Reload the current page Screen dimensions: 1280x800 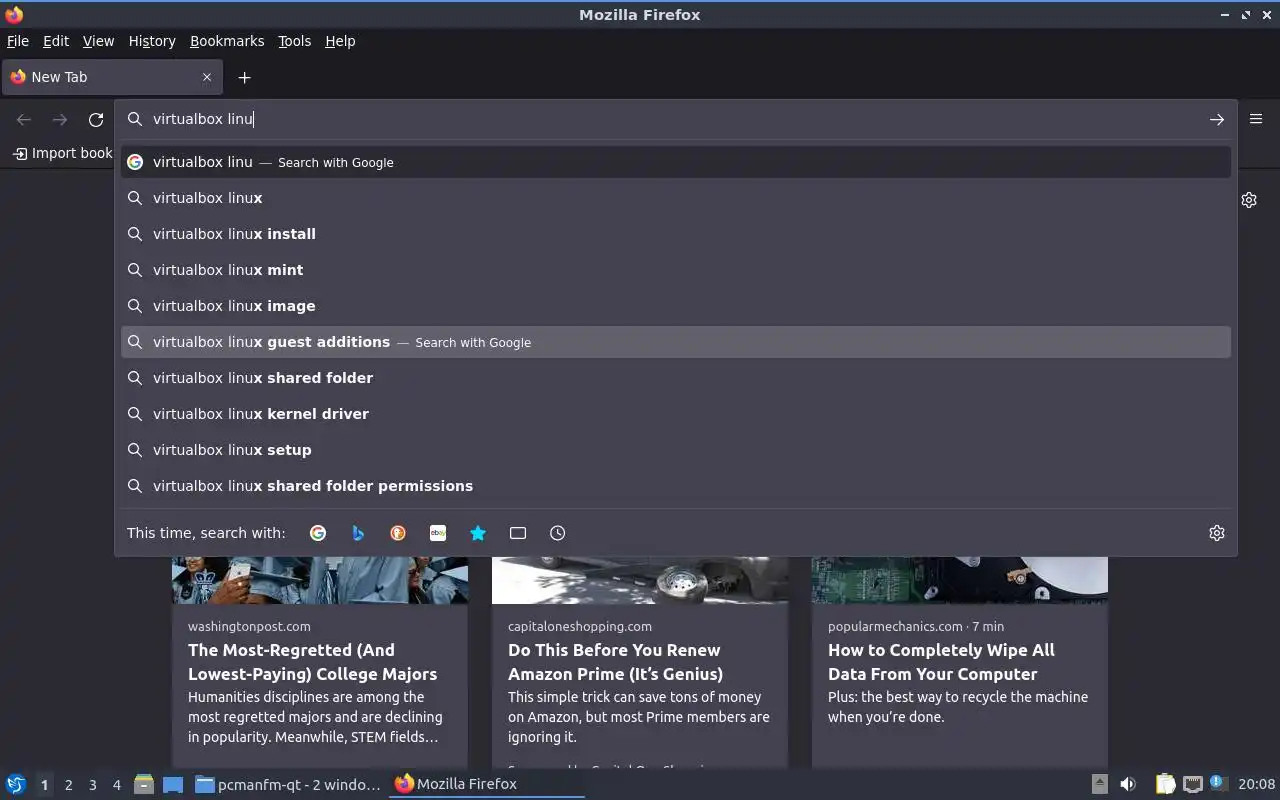tap(96, 119)
